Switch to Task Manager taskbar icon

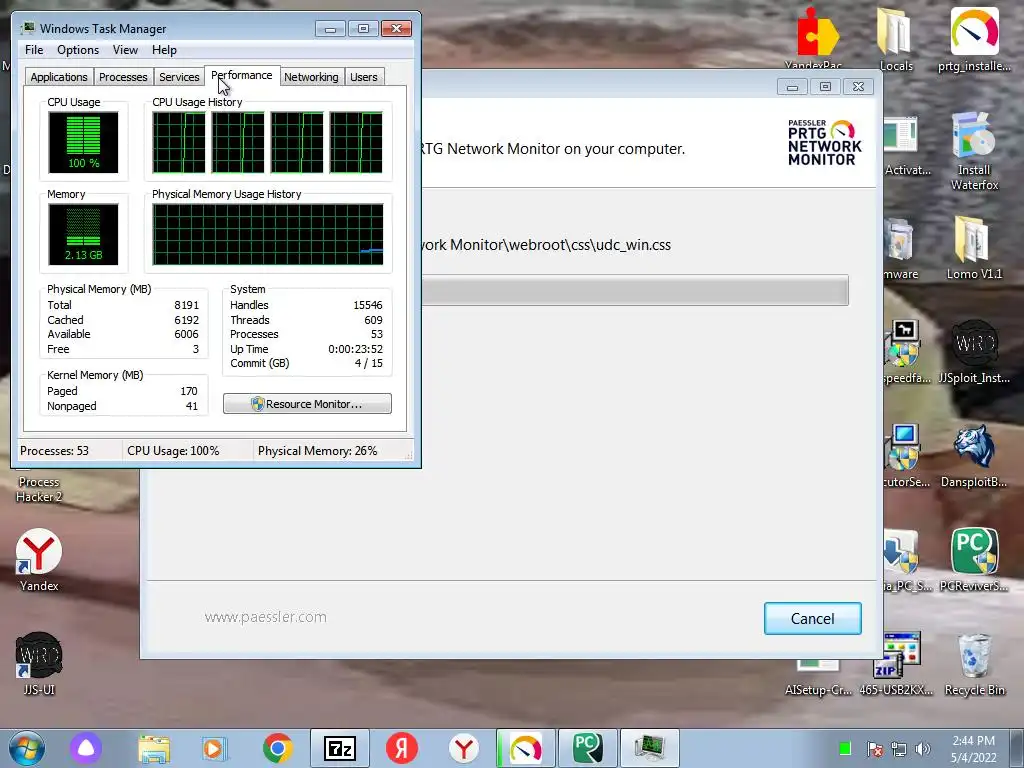650,748
